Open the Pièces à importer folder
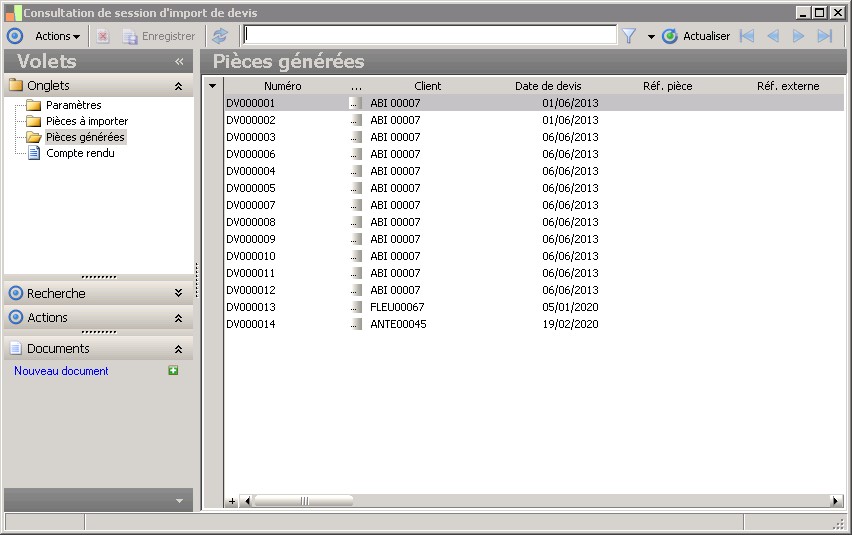The width and height of the screenshot is (852, 535). pos(87,121)
